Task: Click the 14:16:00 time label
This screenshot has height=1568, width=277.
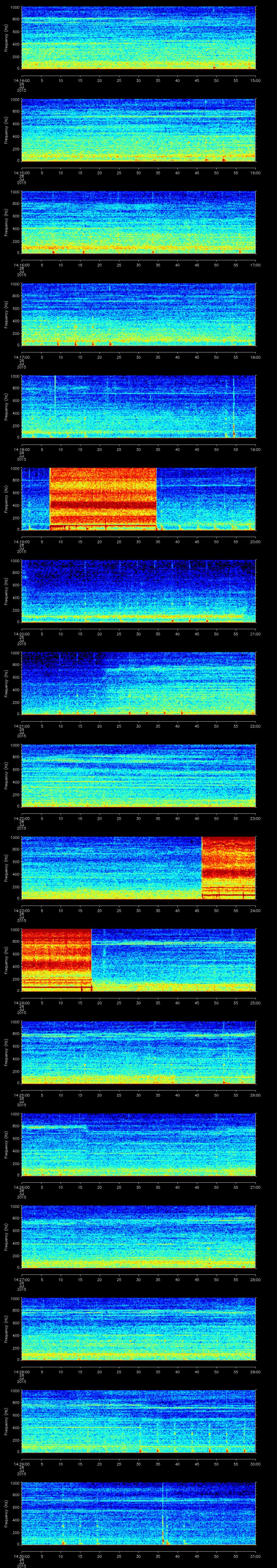Action: [21, 265]
